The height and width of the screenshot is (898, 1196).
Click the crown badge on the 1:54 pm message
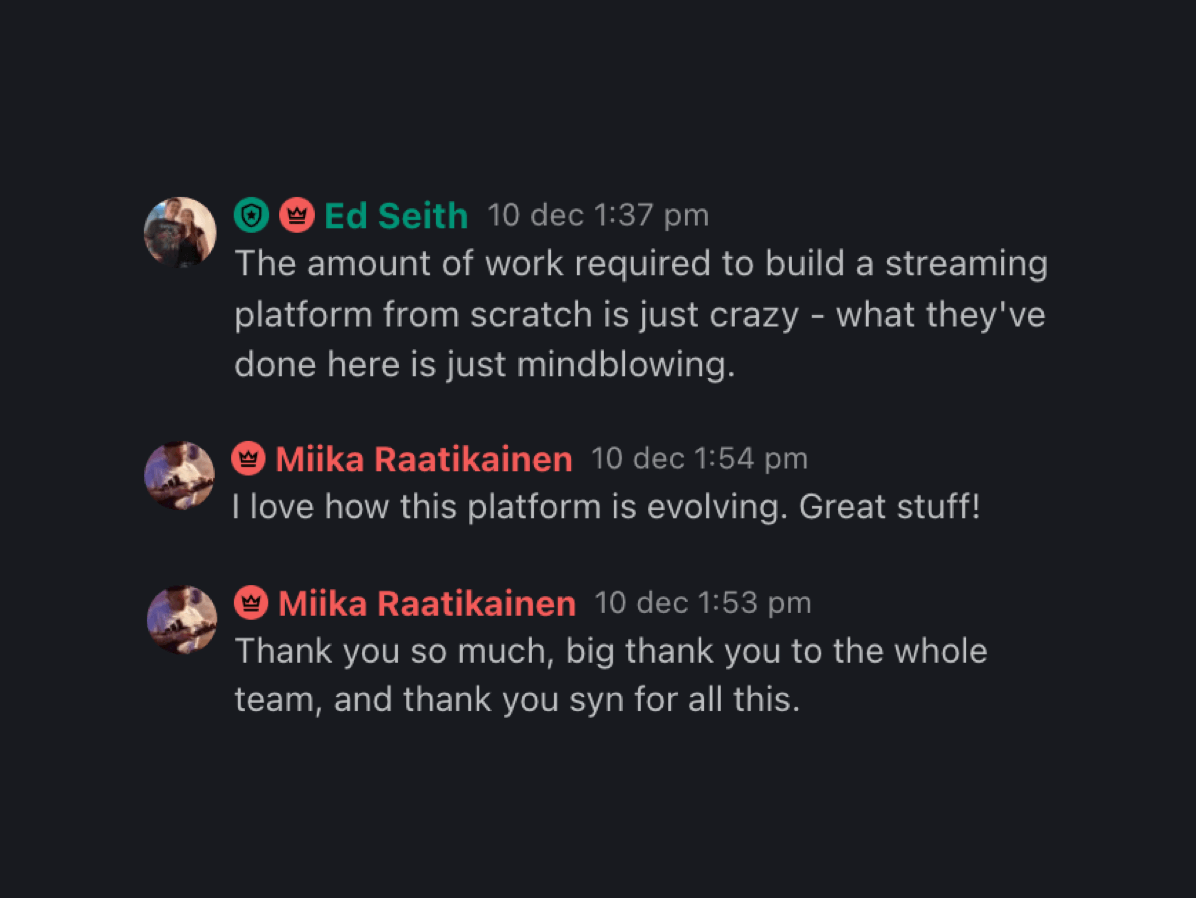coord(248,459)
